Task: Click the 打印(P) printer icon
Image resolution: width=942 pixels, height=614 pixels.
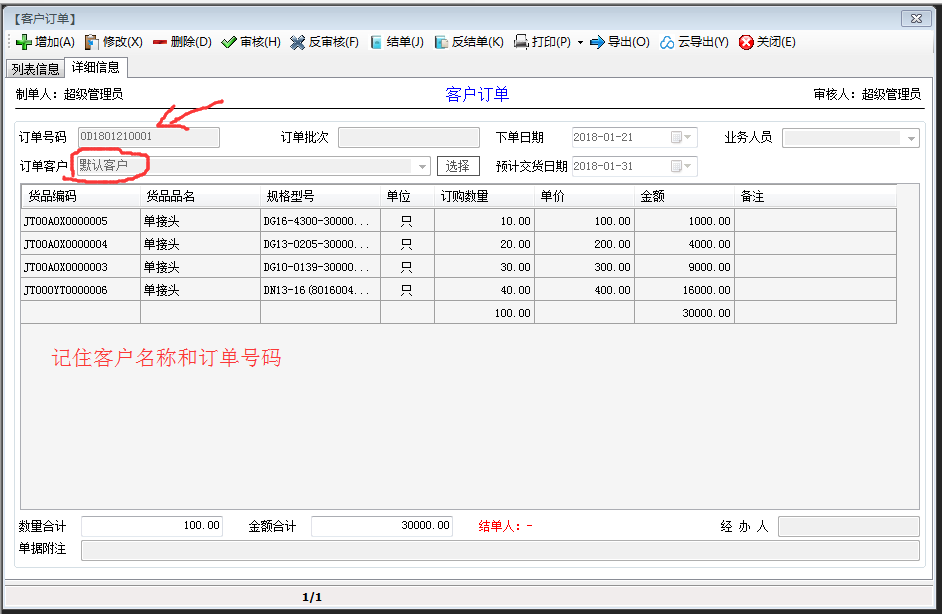Action: click(x=521, y=42)
